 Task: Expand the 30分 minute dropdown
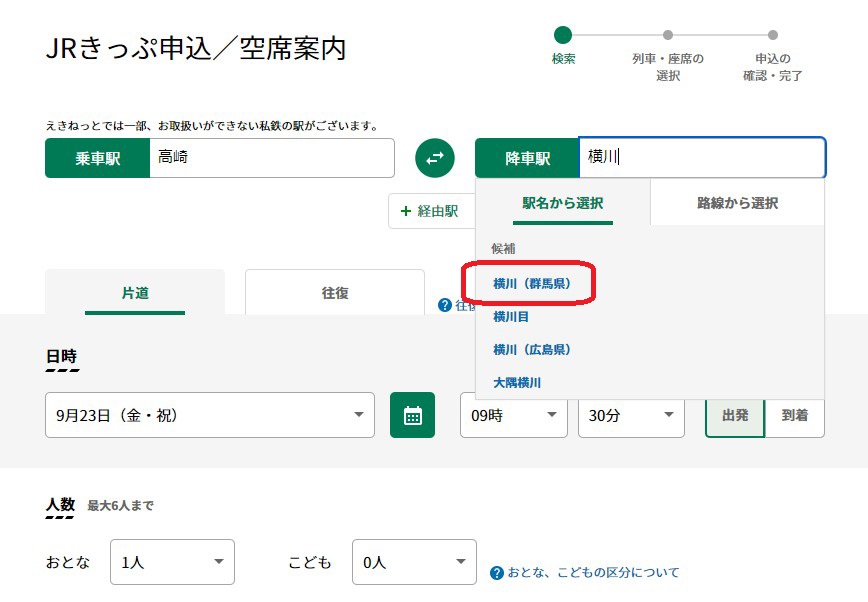pyautogui.click(x=631, y=415)
